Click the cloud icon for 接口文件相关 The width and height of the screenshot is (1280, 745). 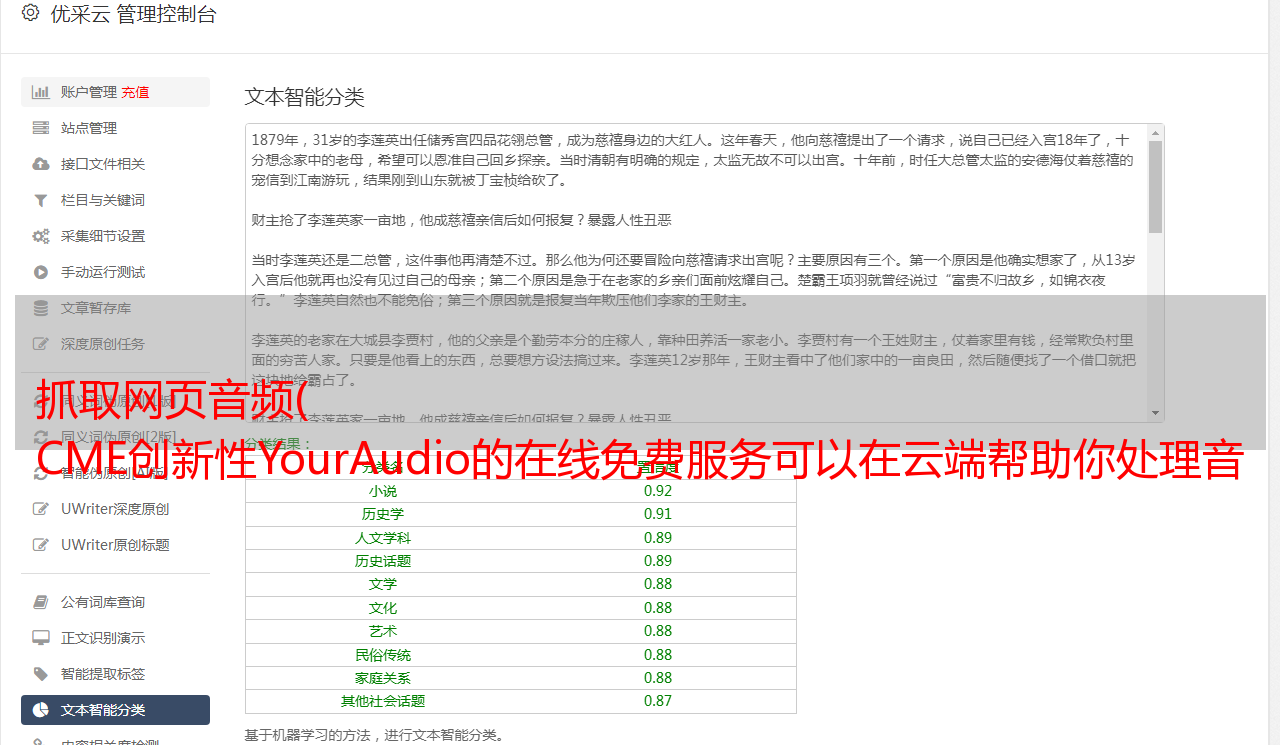click(x=41, y=164)
